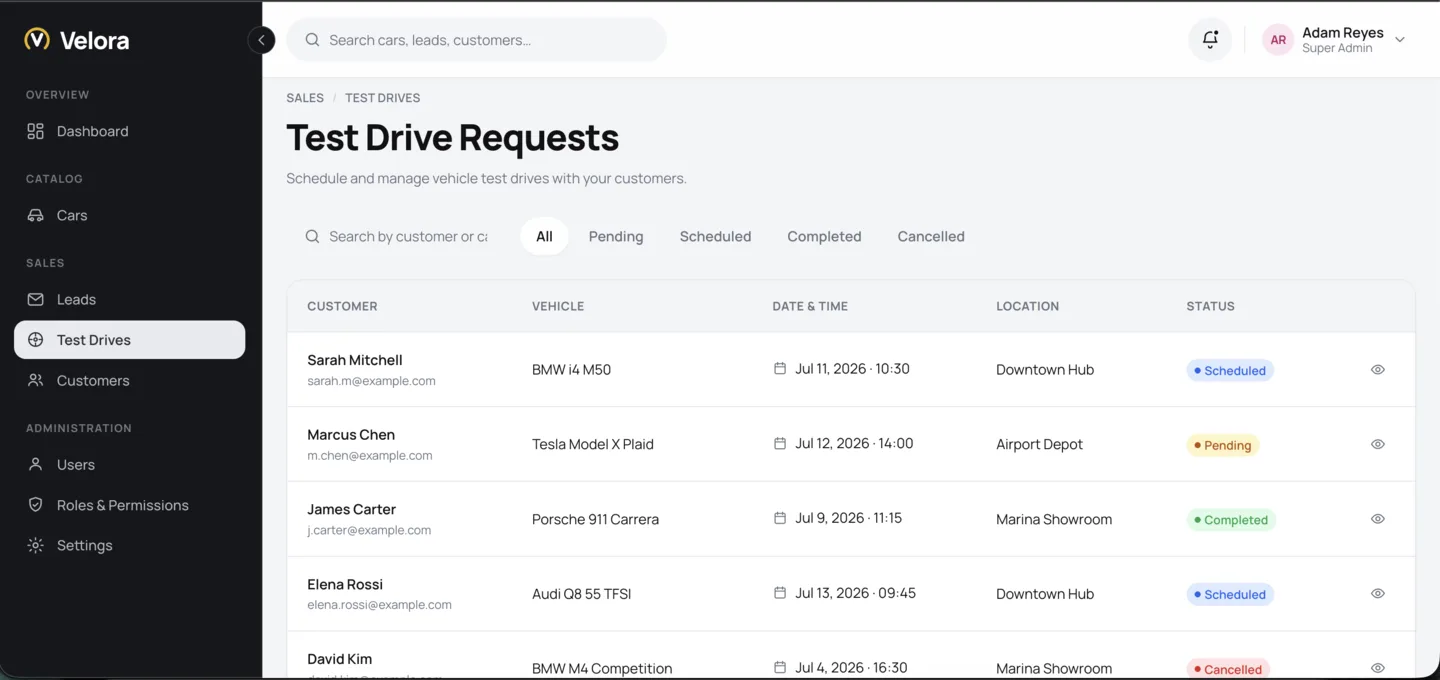Click the Velora logo icon
Viewport: 1440px width, 680px height.
(37, 40)
